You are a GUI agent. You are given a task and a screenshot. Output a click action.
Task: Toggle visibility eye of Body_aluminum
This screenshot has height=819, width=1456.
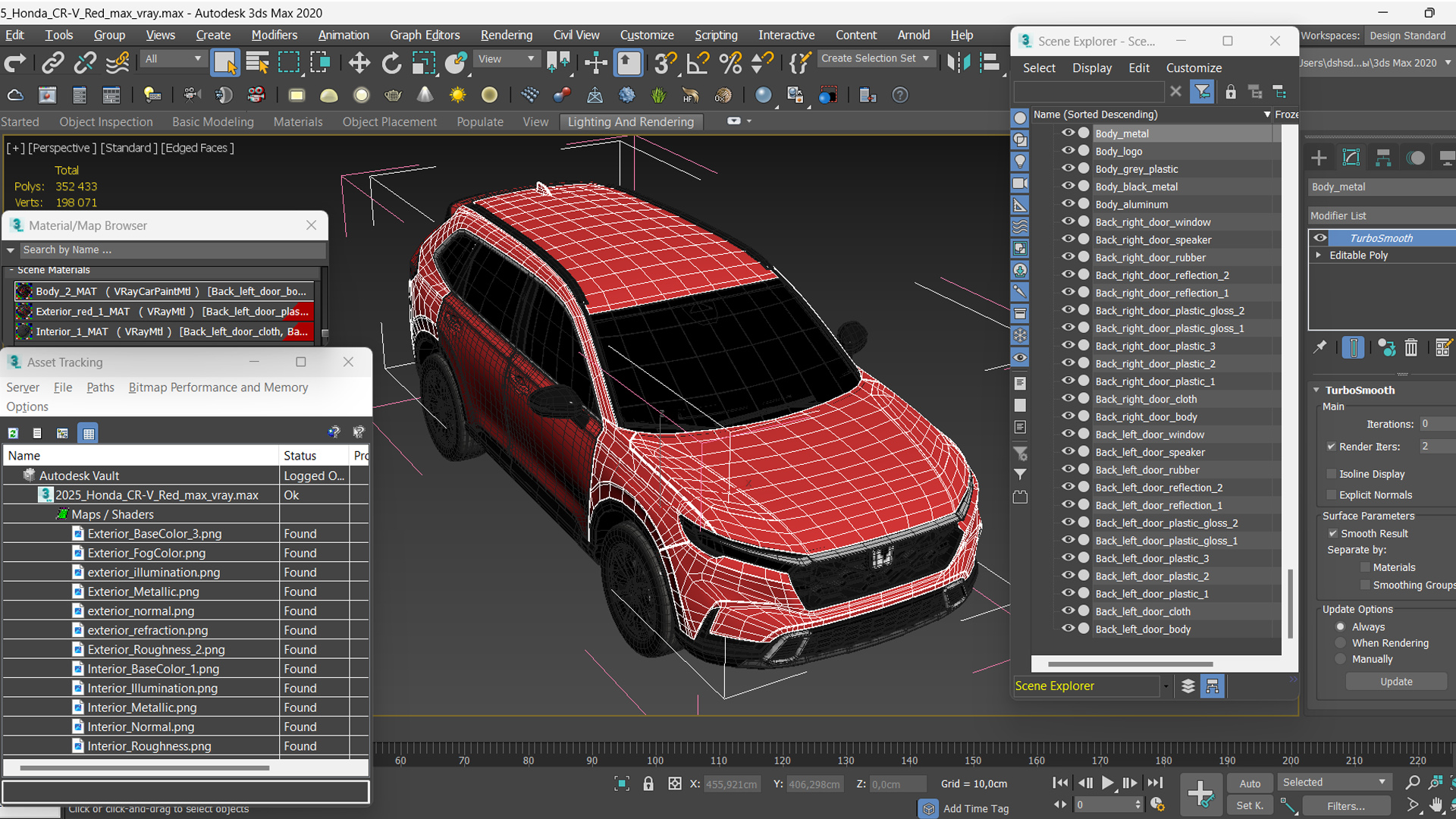click(x=1068, y=203)
